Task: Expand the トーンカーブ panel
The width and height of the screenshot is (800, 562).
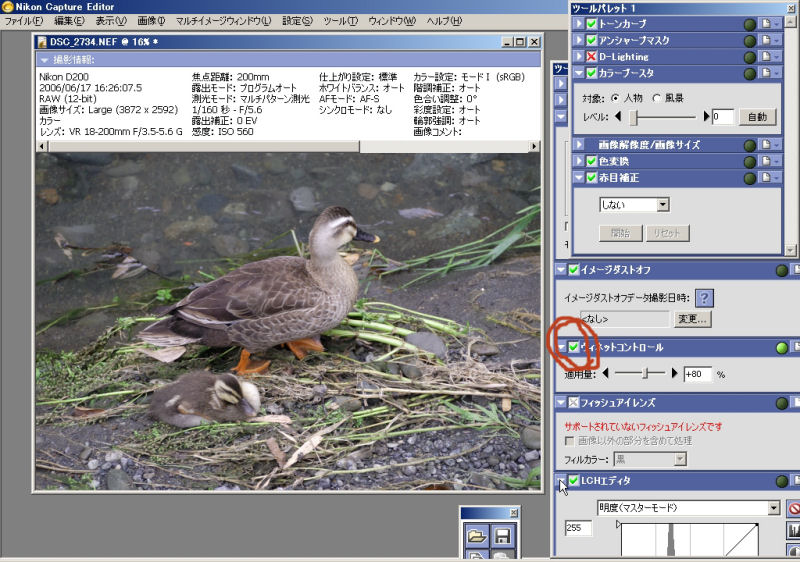Action: tap(579, 24)
